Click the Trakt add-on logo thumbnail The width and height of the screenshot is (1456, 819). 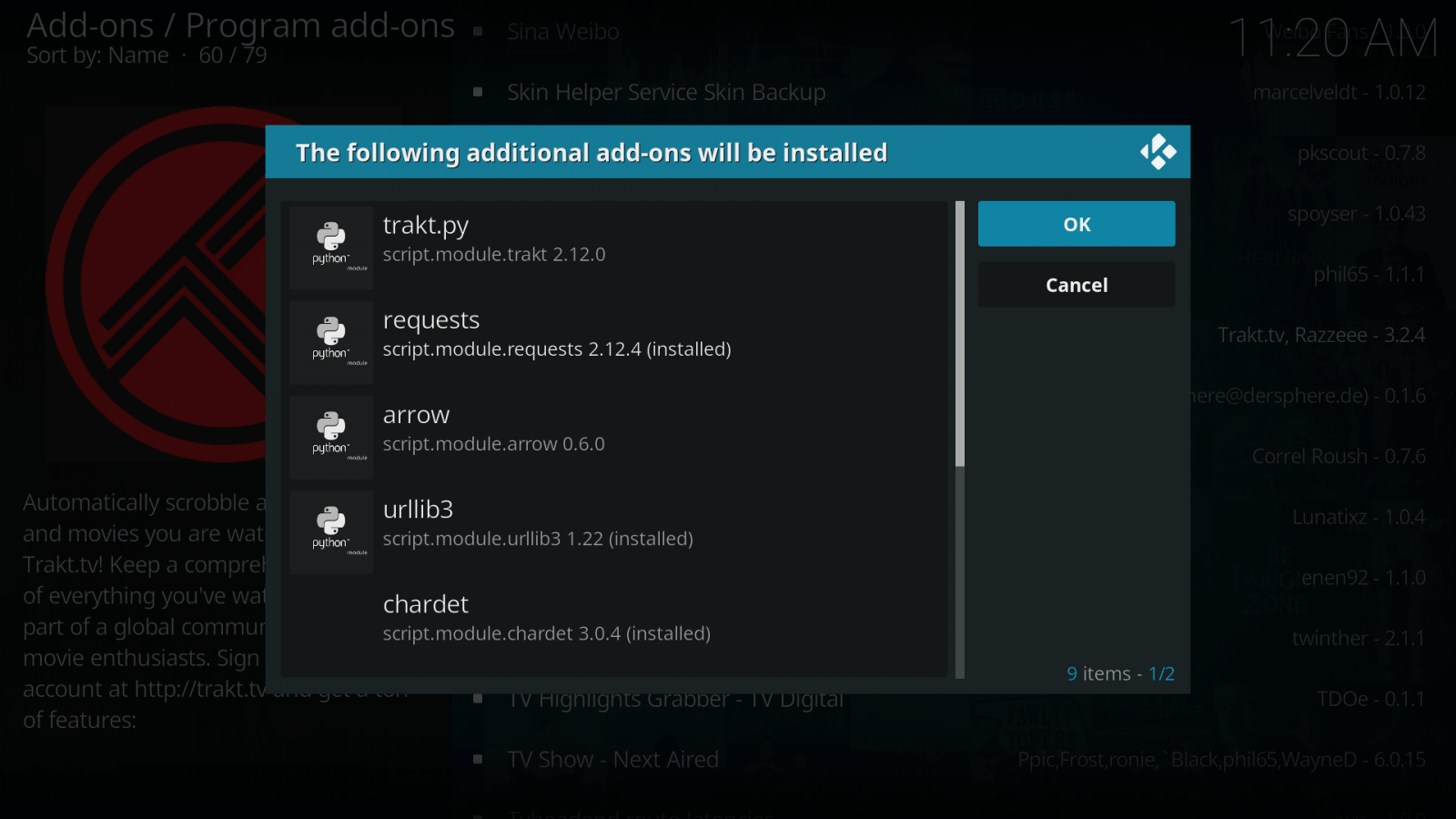click(x=157, y=284)
